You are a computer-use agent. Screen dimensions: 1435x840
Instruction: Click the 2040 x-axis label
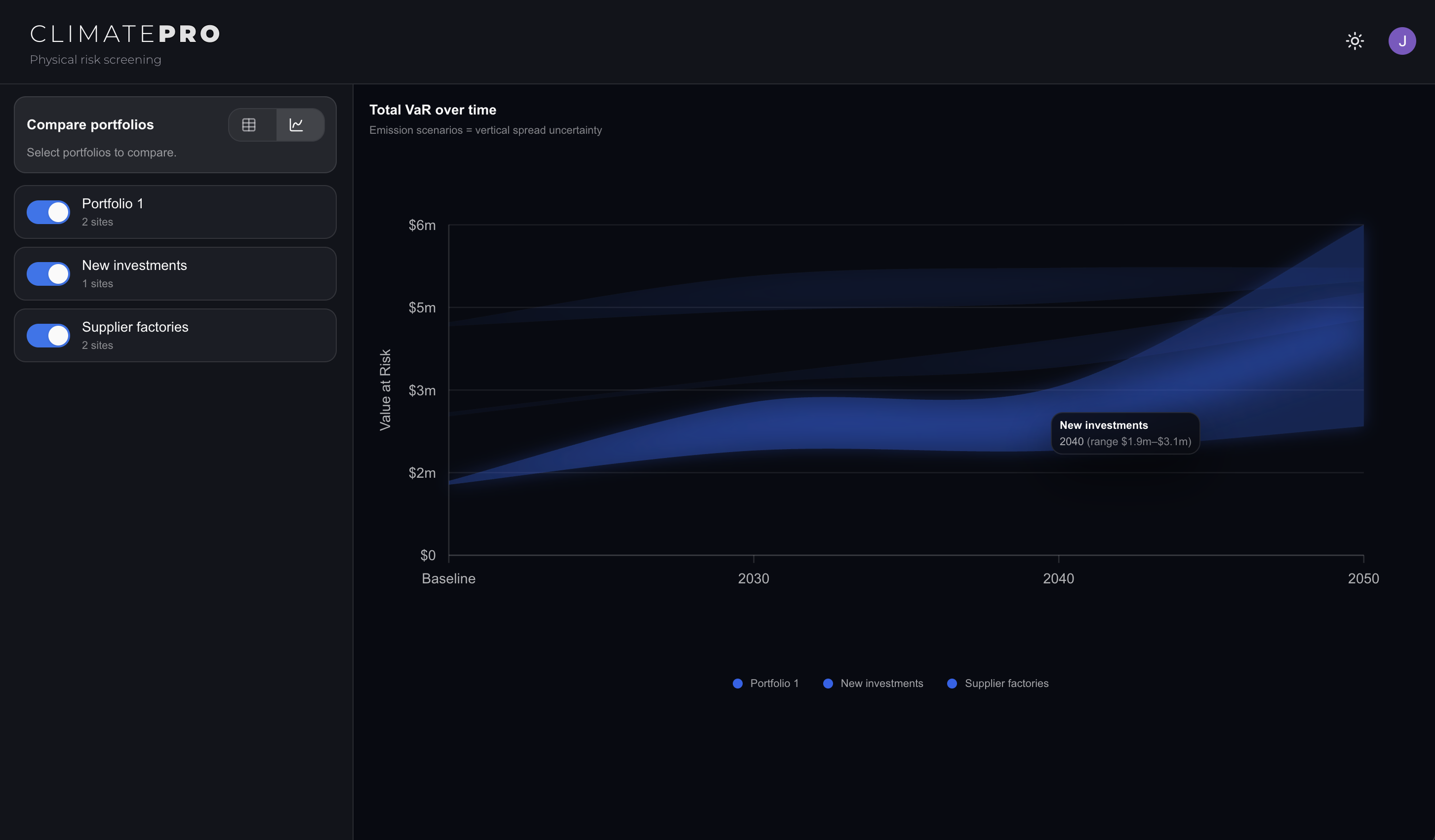click(1058, 578)
